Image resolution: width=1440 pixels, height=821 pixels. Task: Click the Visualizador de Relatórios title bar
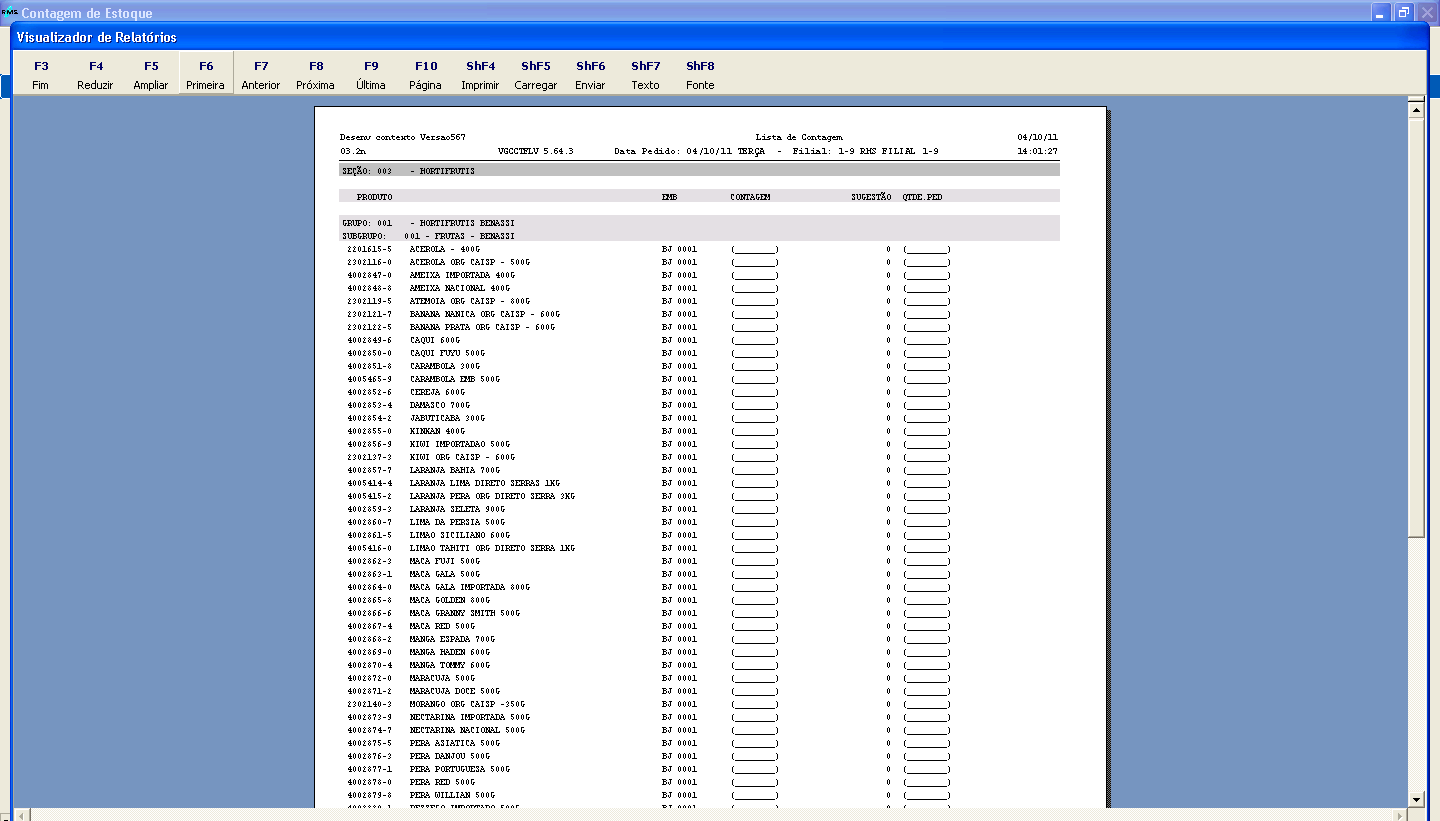click(720, 37)
